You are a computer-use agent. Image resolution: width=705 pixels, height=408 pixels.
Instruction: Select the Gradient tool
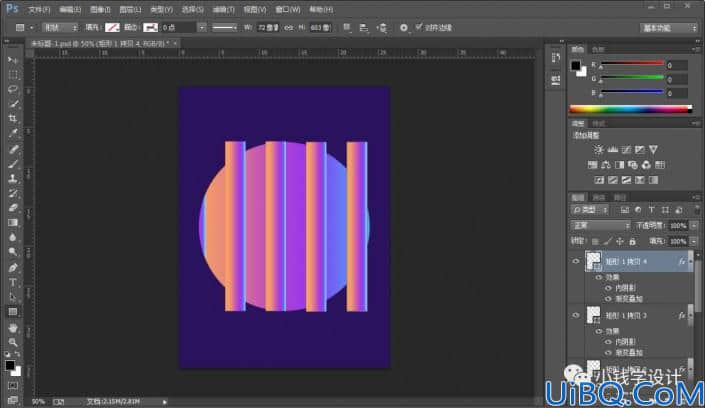[x=13, y=223]
